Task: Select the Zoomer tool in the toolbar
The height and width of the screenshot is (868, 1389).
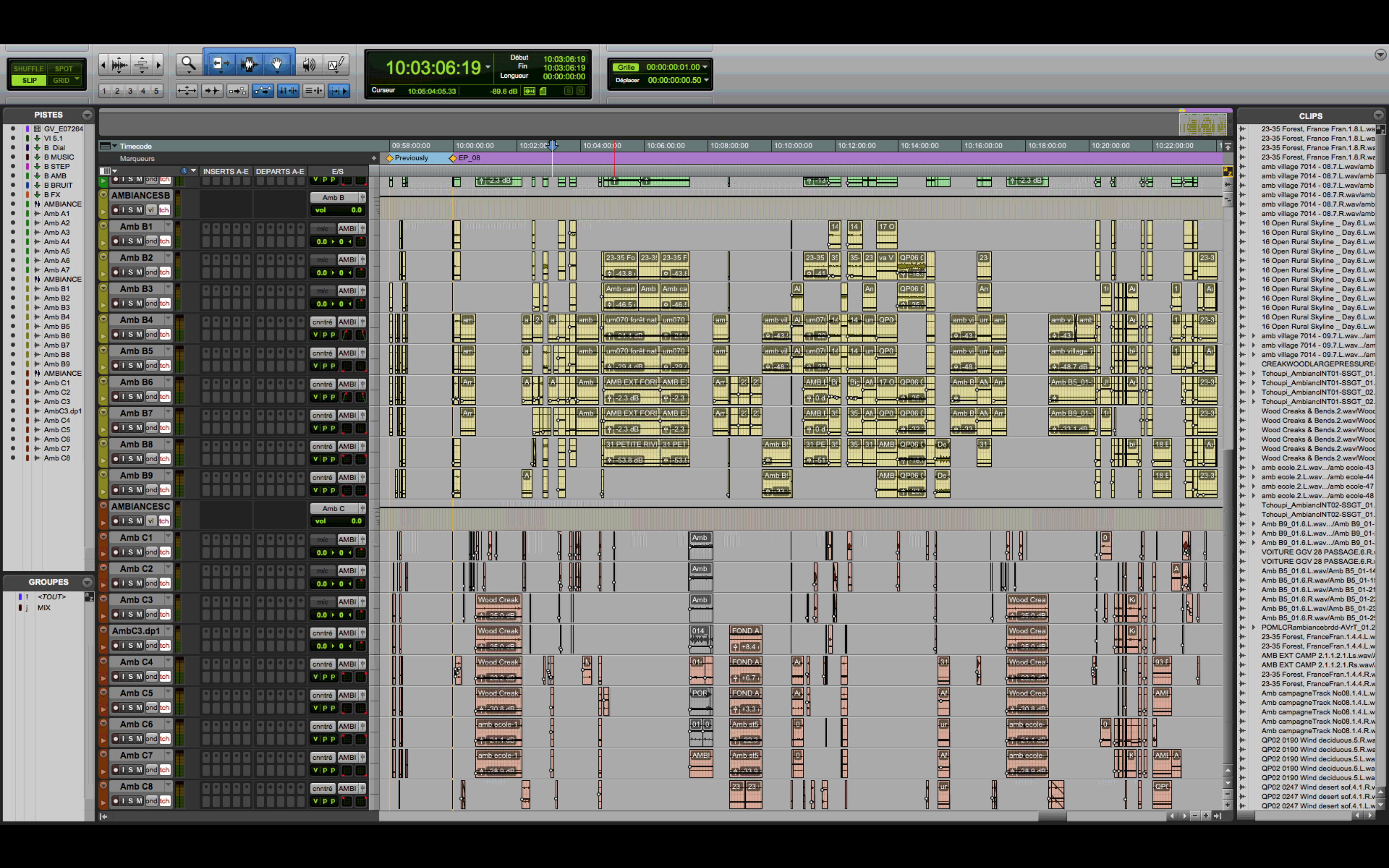Action: coord(188,64)
